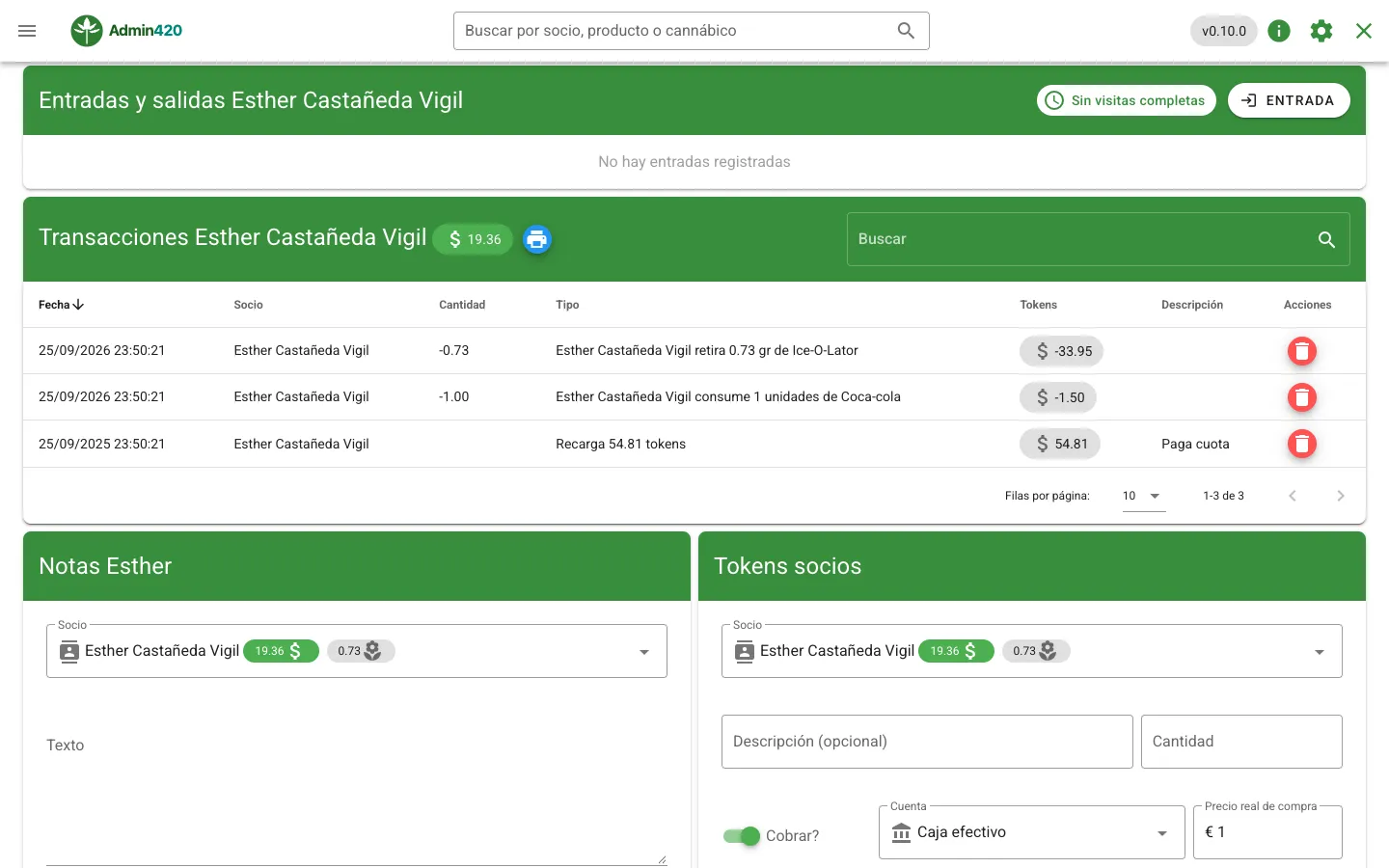Screen dimensions: 1389x868
Task: Click the Tipo column header
Action: 567,305
